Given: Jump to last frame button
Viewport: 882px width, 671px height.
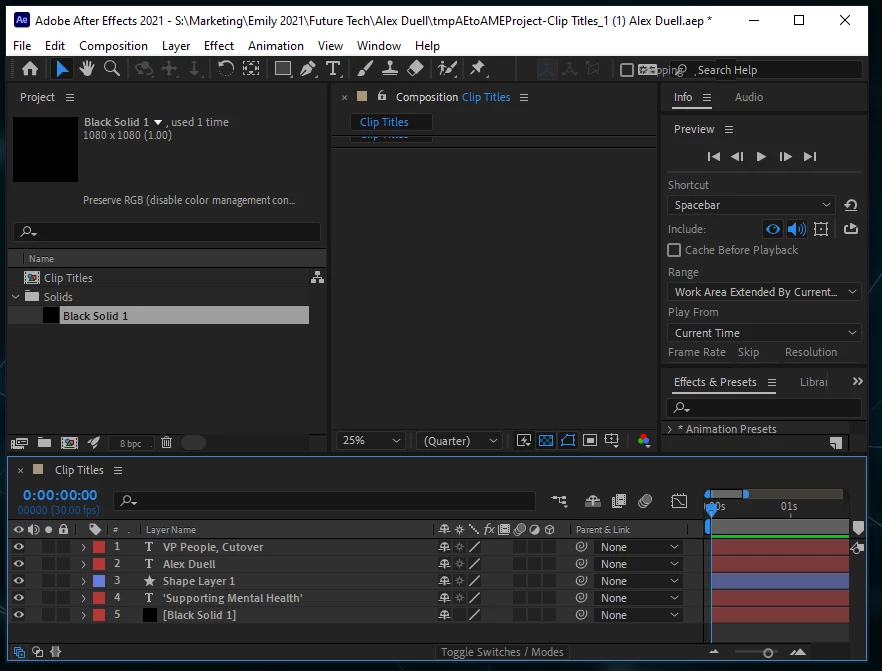Looking at the screenshot, I should click(809, 156).
